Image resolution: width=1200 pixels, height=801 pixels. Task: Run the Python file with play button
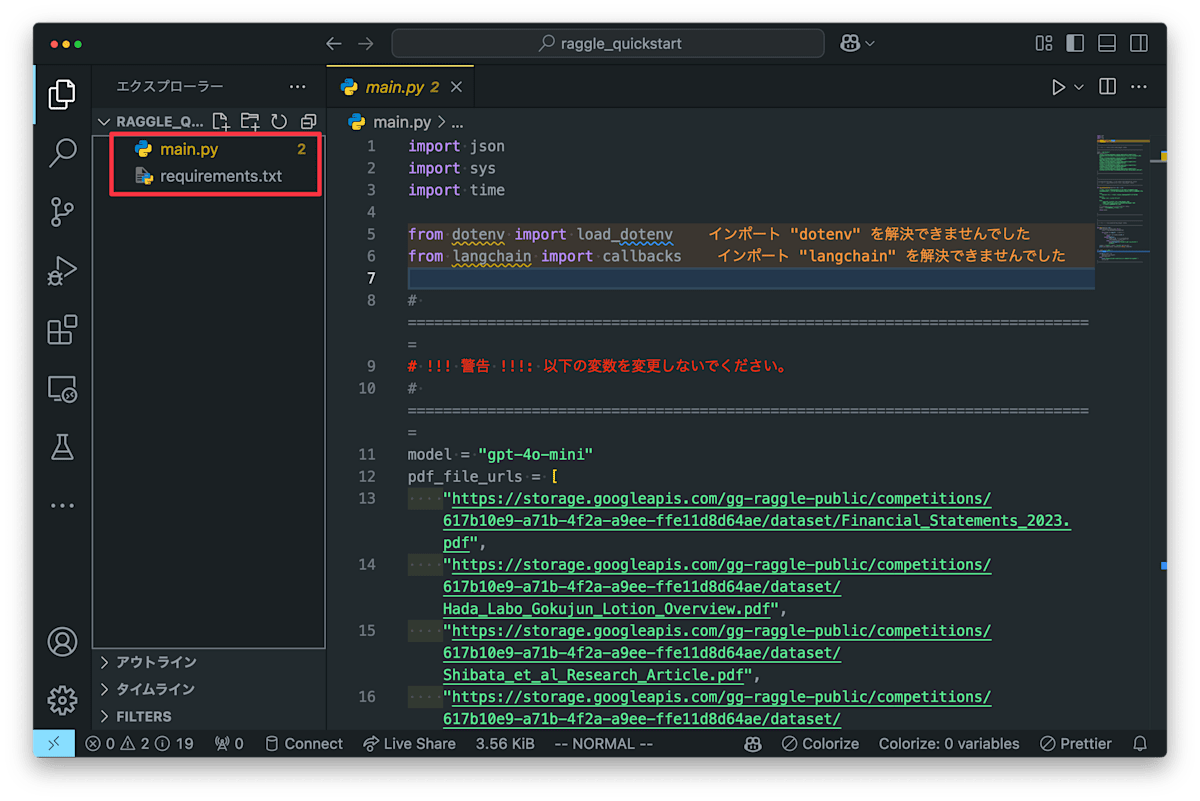pyautogui.click(x=1058, y=87)
